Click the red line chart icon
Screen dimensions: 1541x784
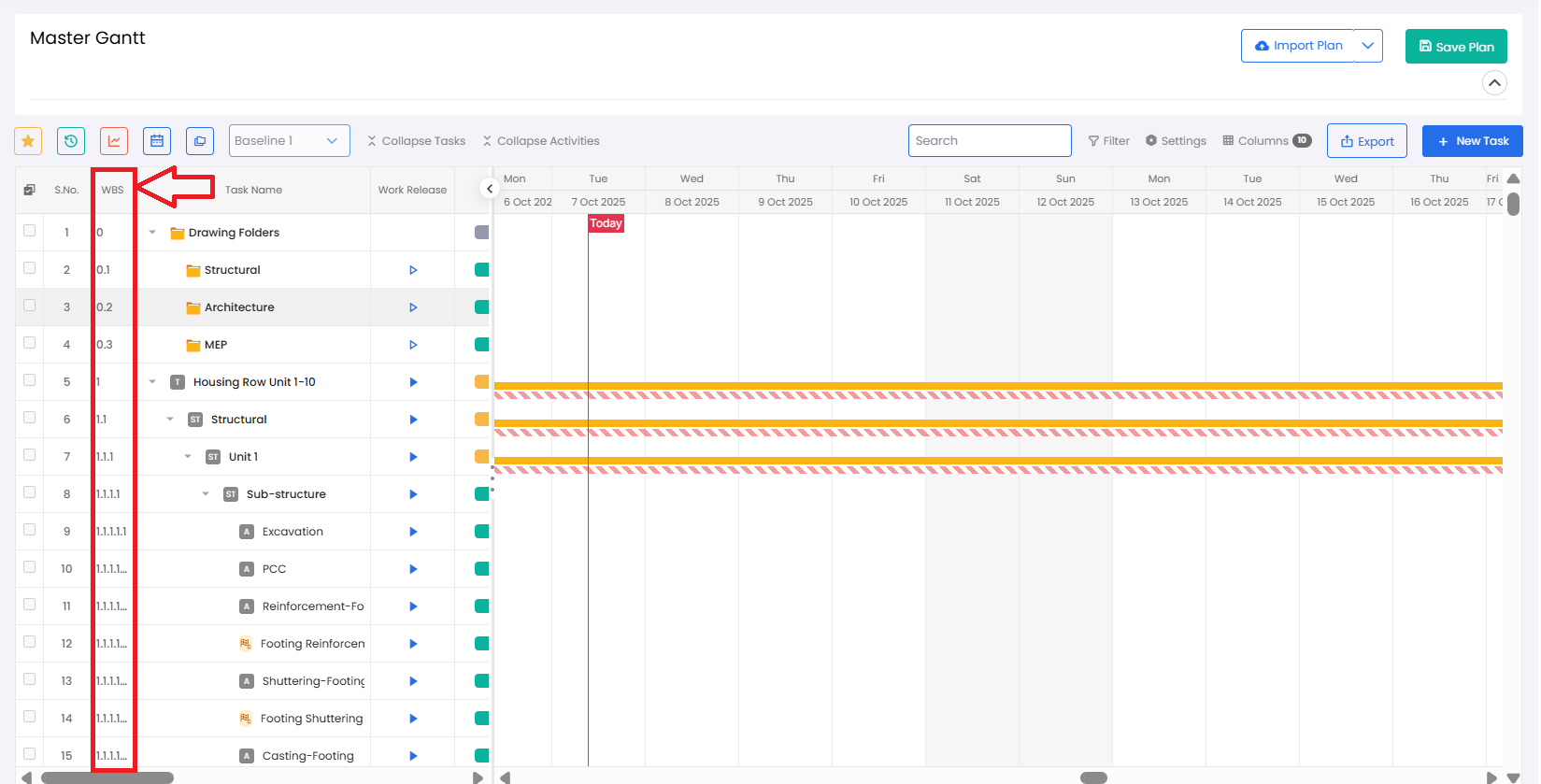(114, 141)
